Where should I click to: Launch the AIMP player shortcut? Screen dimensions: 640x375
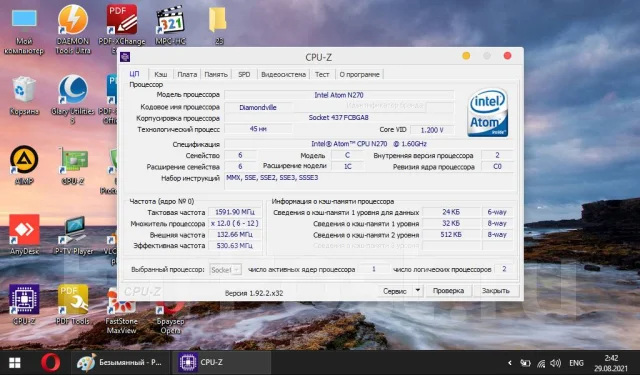point(24,165)
